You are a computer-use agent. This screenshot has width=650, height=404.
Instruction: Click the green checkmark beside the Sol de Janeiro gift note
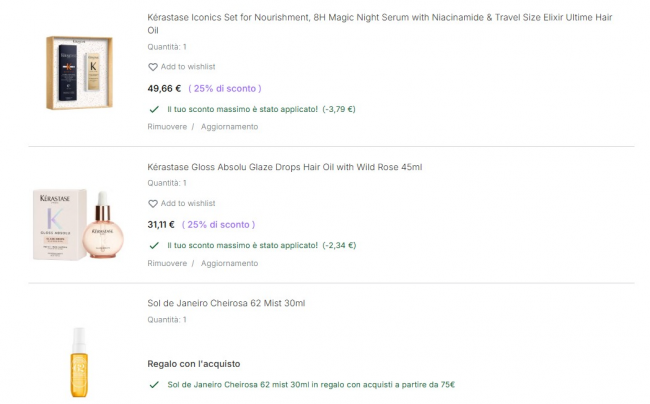pos(153,384)
